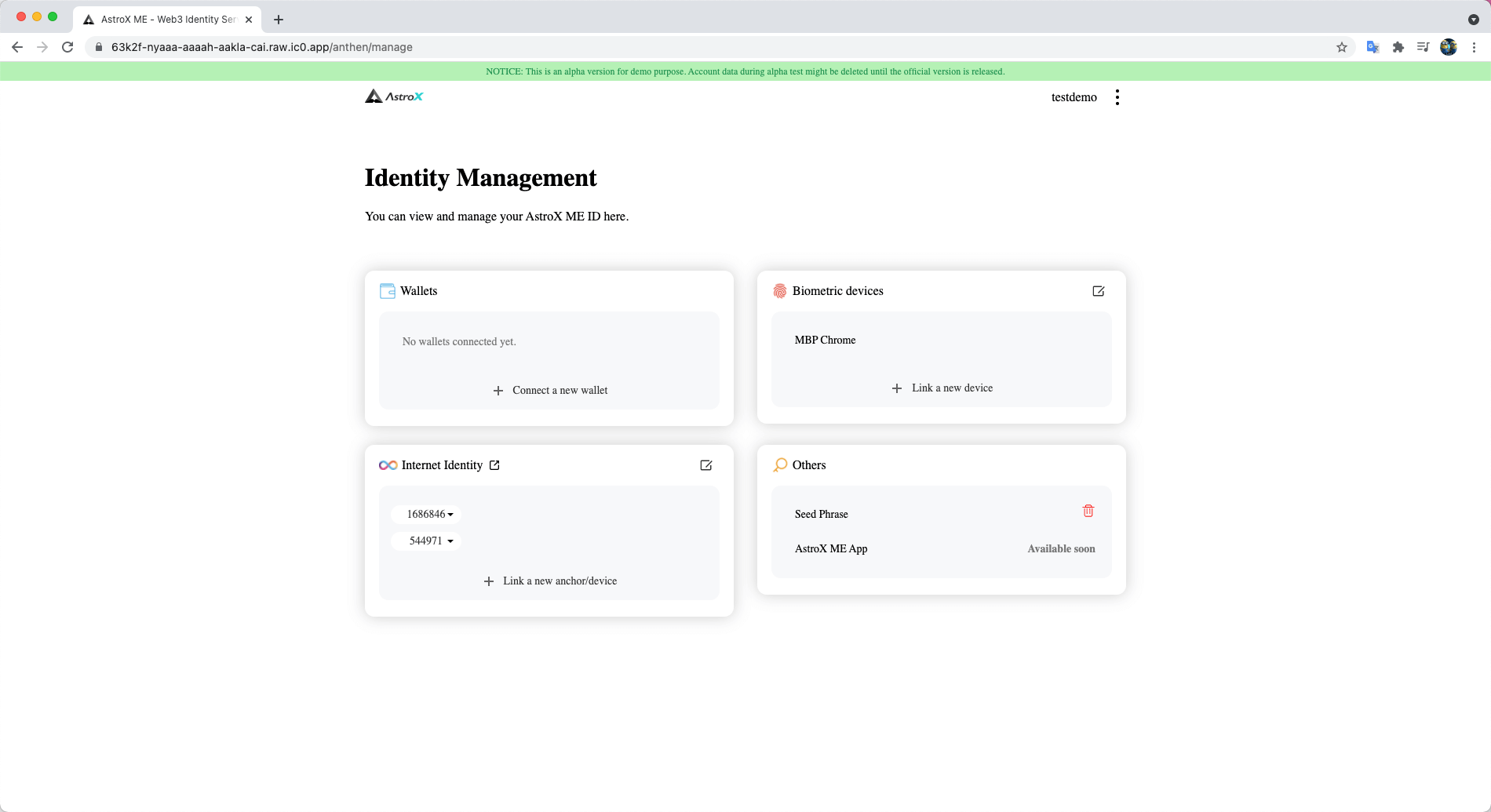Click the testdemo username

(x=1074, y=97)
